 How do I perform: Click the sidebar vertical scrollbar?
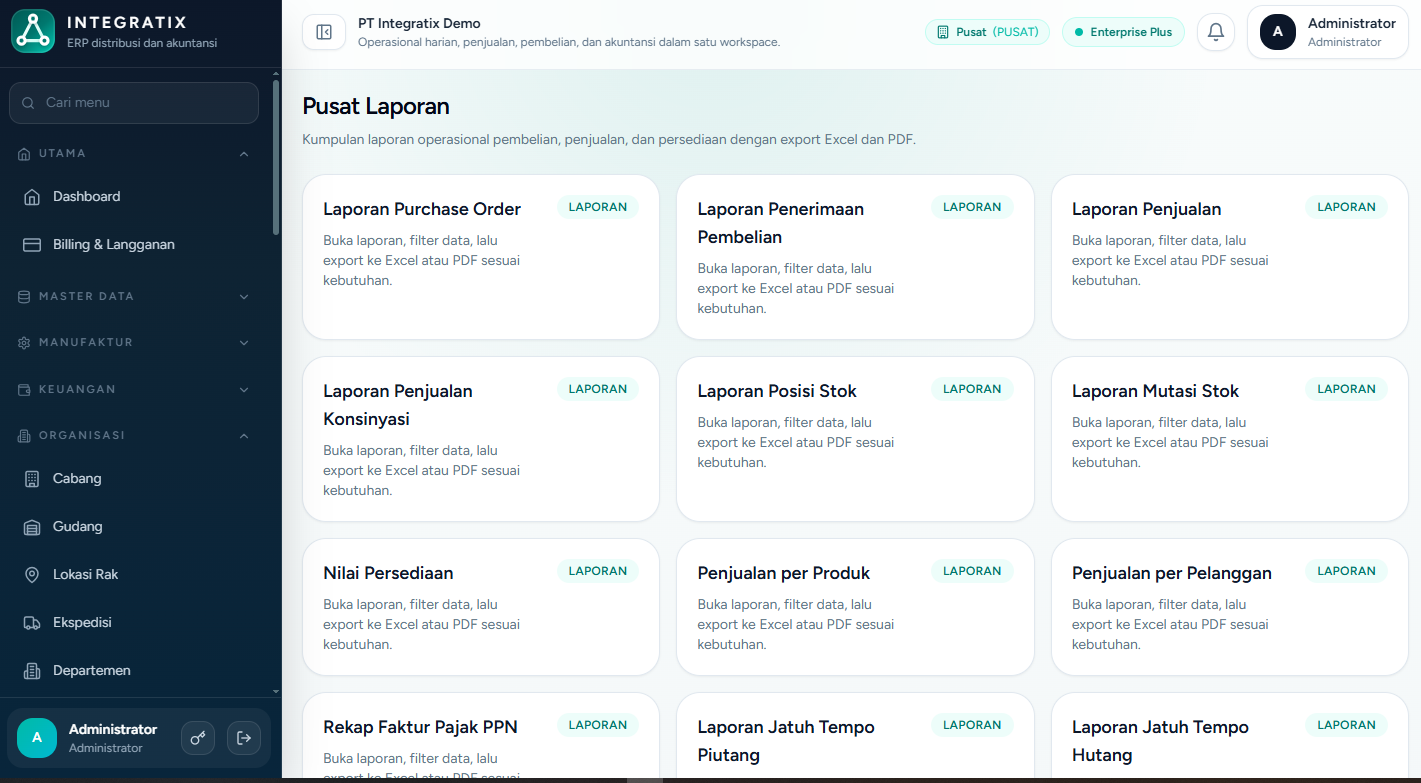click(x=276, y=157)
